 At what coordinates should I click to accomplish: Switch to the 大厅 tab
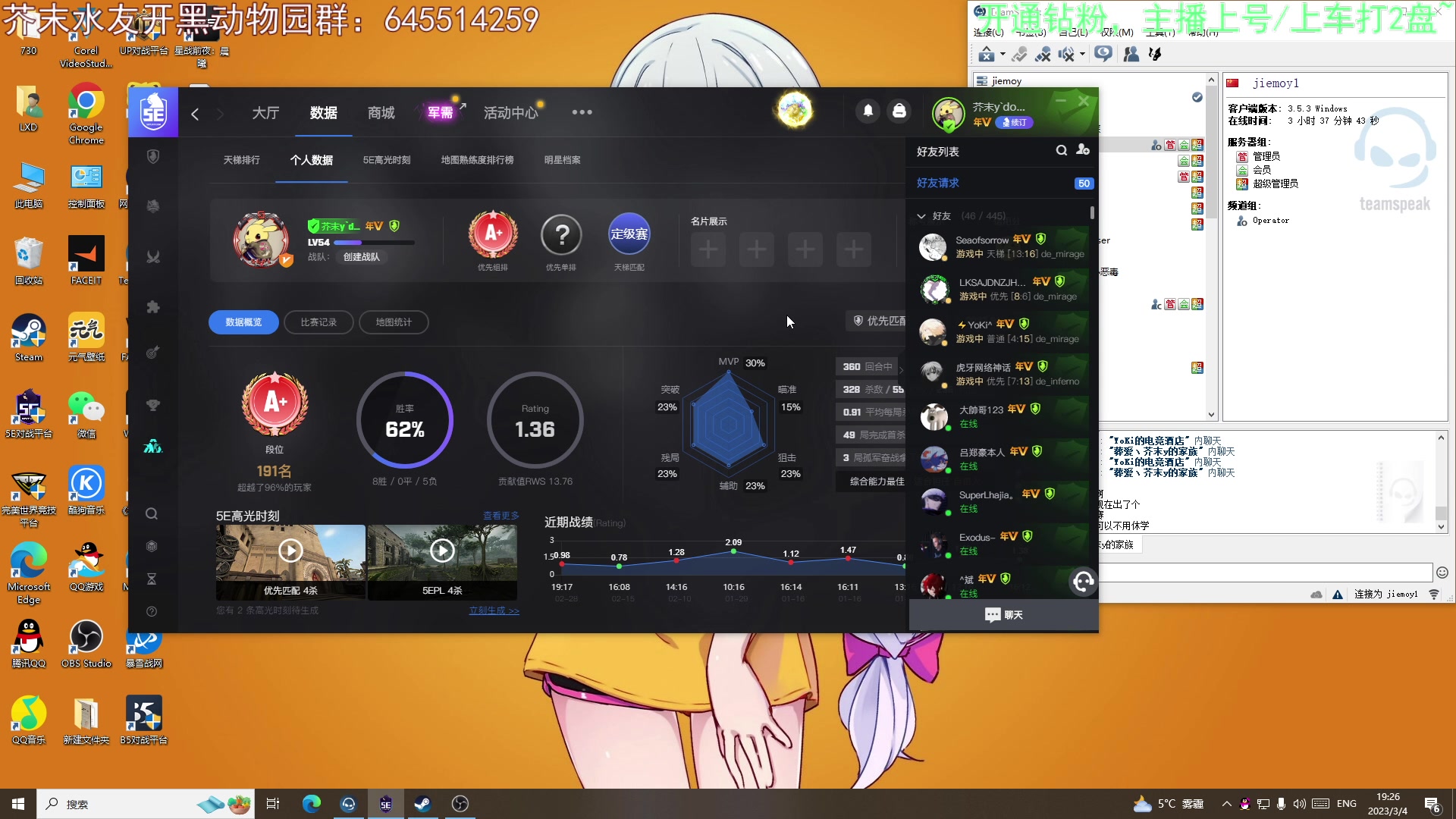click(265, 113)
